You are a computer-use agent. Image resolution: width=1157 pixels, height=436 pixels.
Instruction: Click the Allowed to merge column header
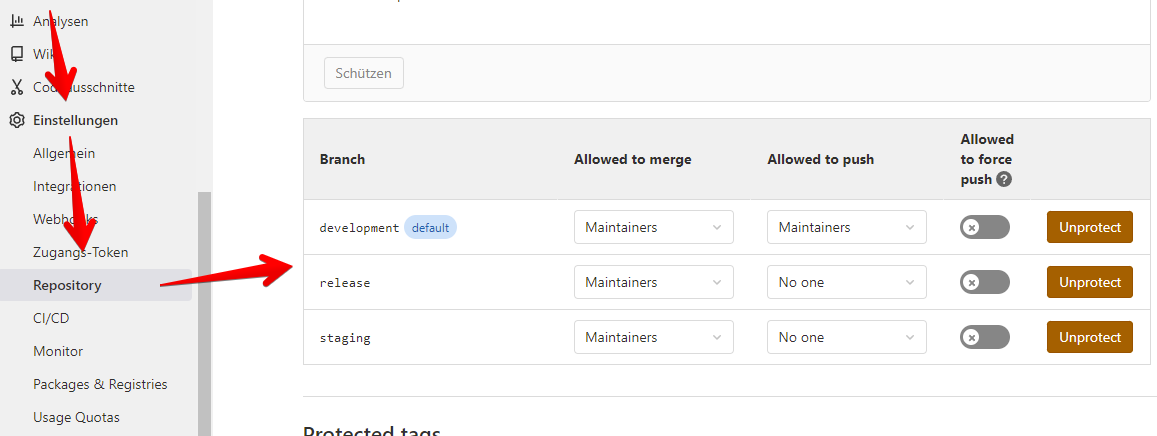click(632, 159)
